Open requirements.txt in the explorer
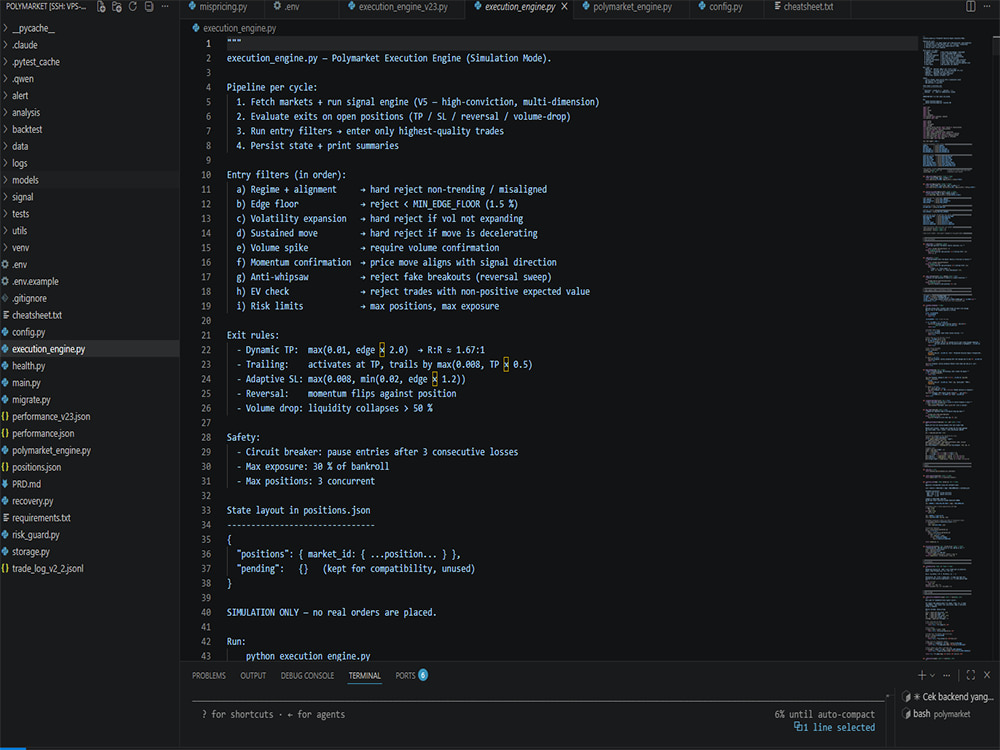This screenshot has width=1000, height=750. (x=90, y=518)
